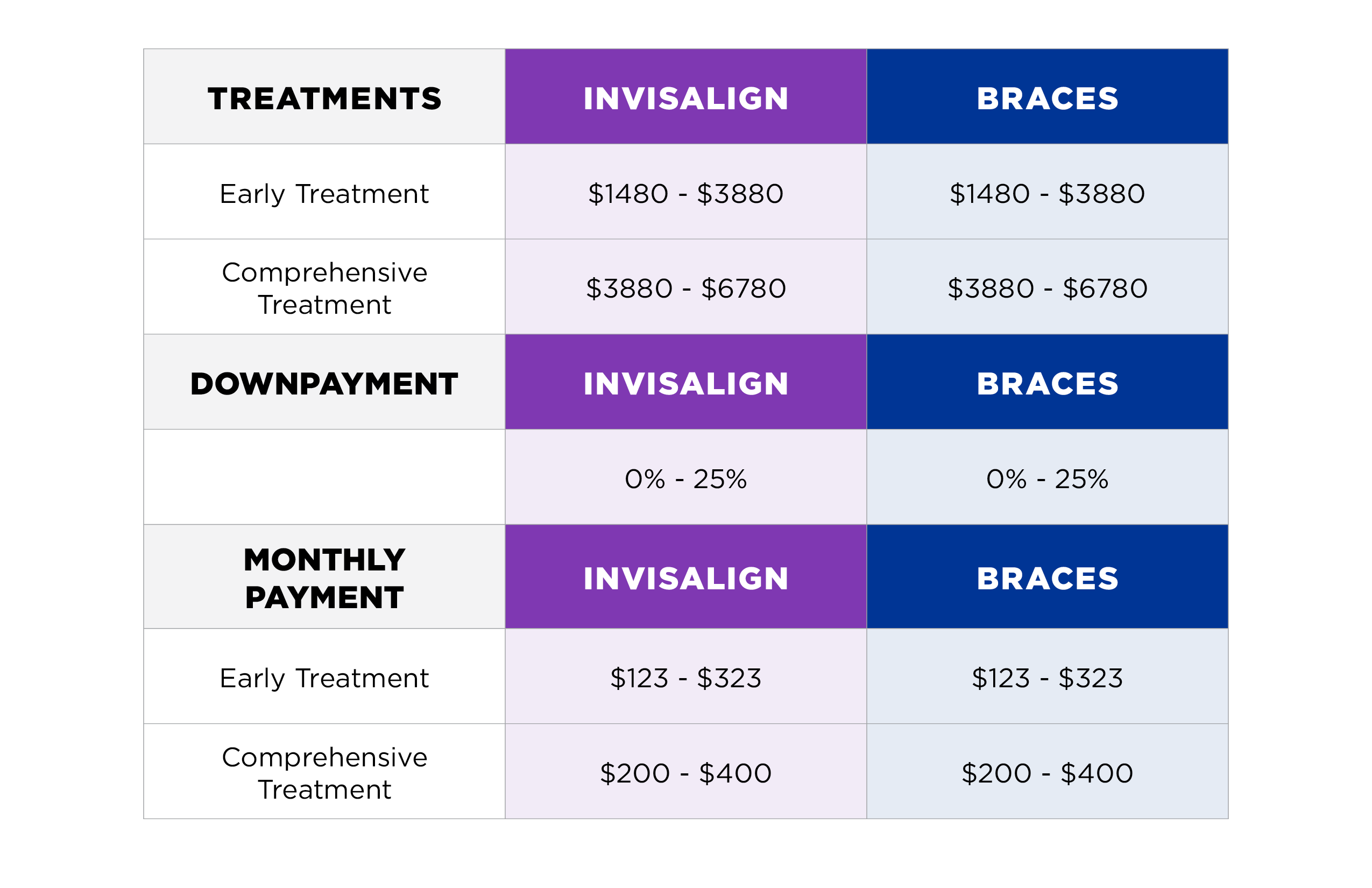Click Braces monthly $200 - $400 cell
Viewport: 1372px width, 888px height.
1048,771
